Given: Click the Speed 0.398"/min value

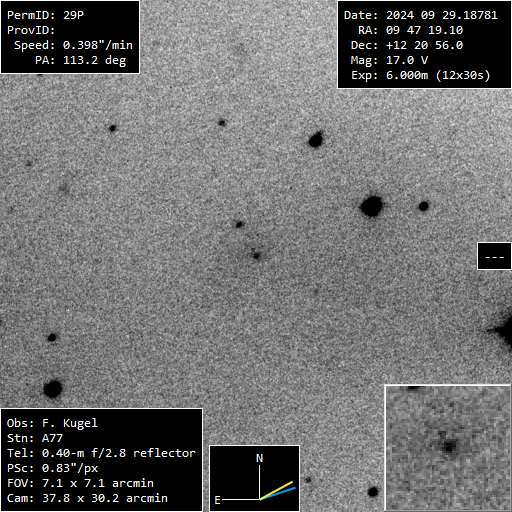Looking at the screenshot, I should 98,45.
